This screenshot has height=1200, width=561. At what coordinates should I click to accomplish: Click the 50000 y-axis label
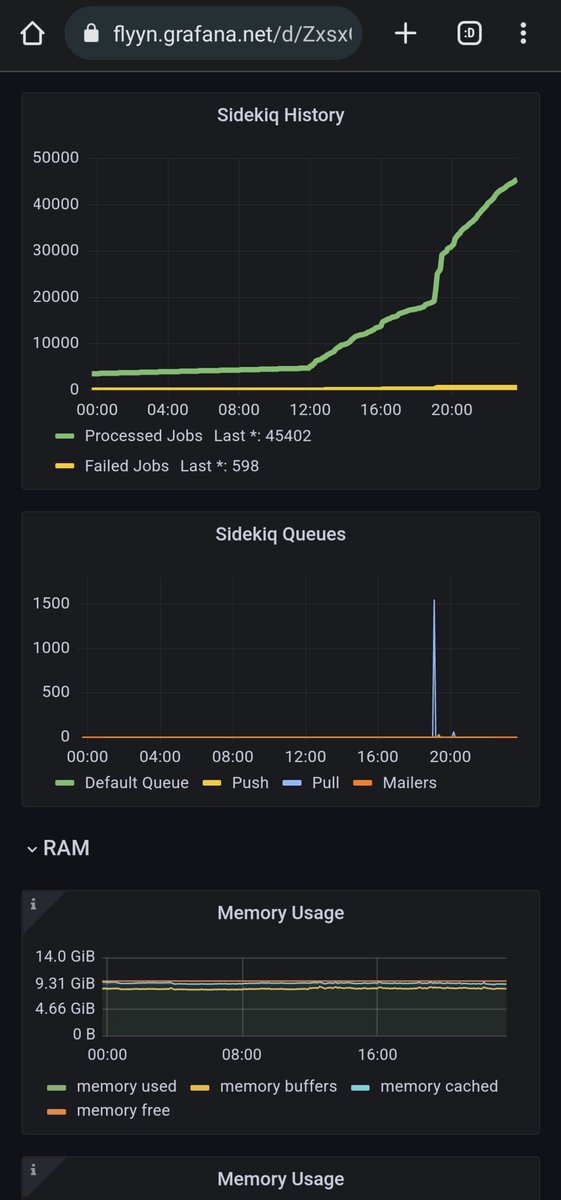(x=56, y=158)
